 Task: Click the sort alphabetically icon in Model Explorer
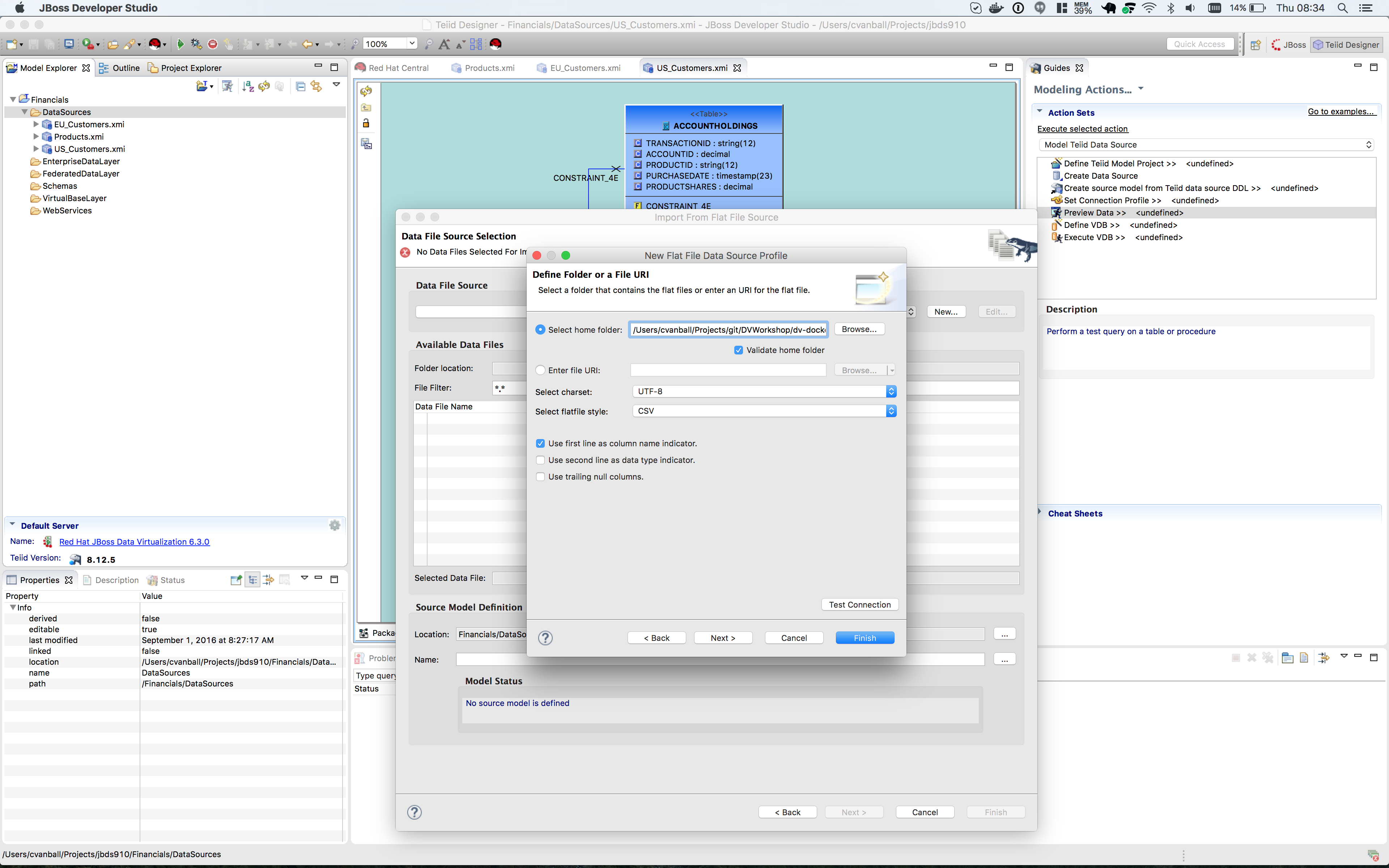tap(248, 86)
